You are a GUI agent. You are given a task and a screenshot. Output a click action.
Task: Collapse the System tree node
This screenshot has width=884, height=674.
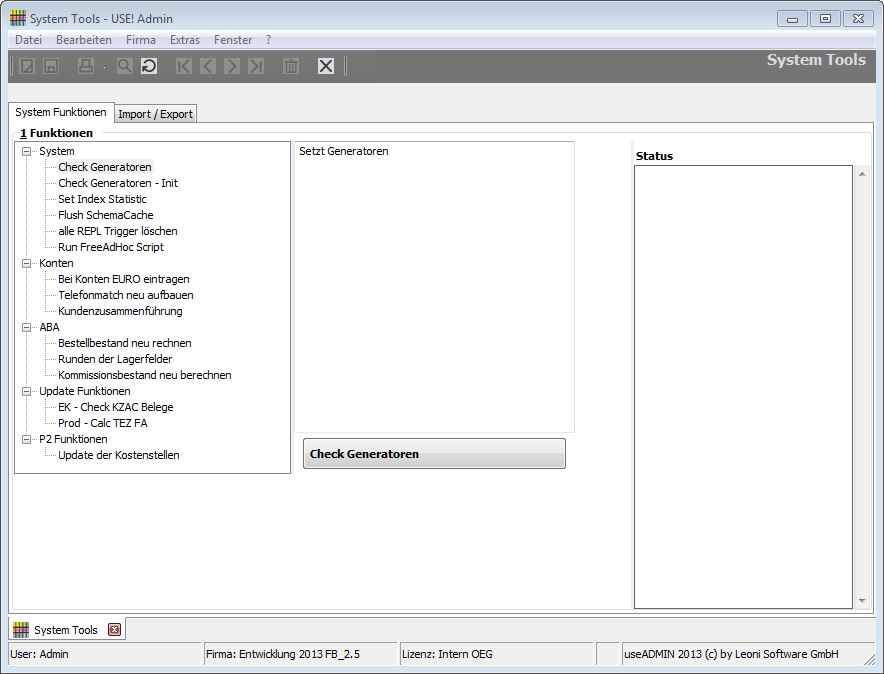[27, 152]
